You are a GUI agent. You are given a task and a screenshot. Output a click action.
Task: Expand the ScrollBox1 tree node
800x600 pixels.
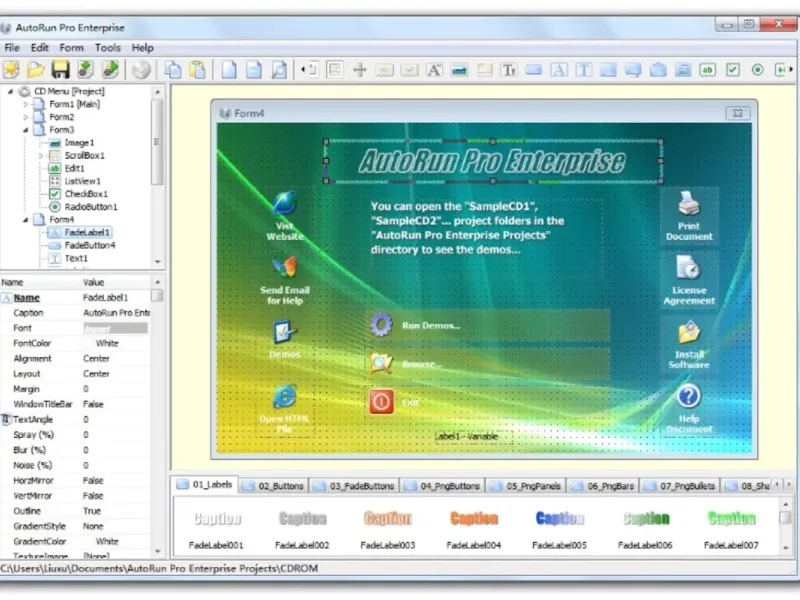click(41, 156)
